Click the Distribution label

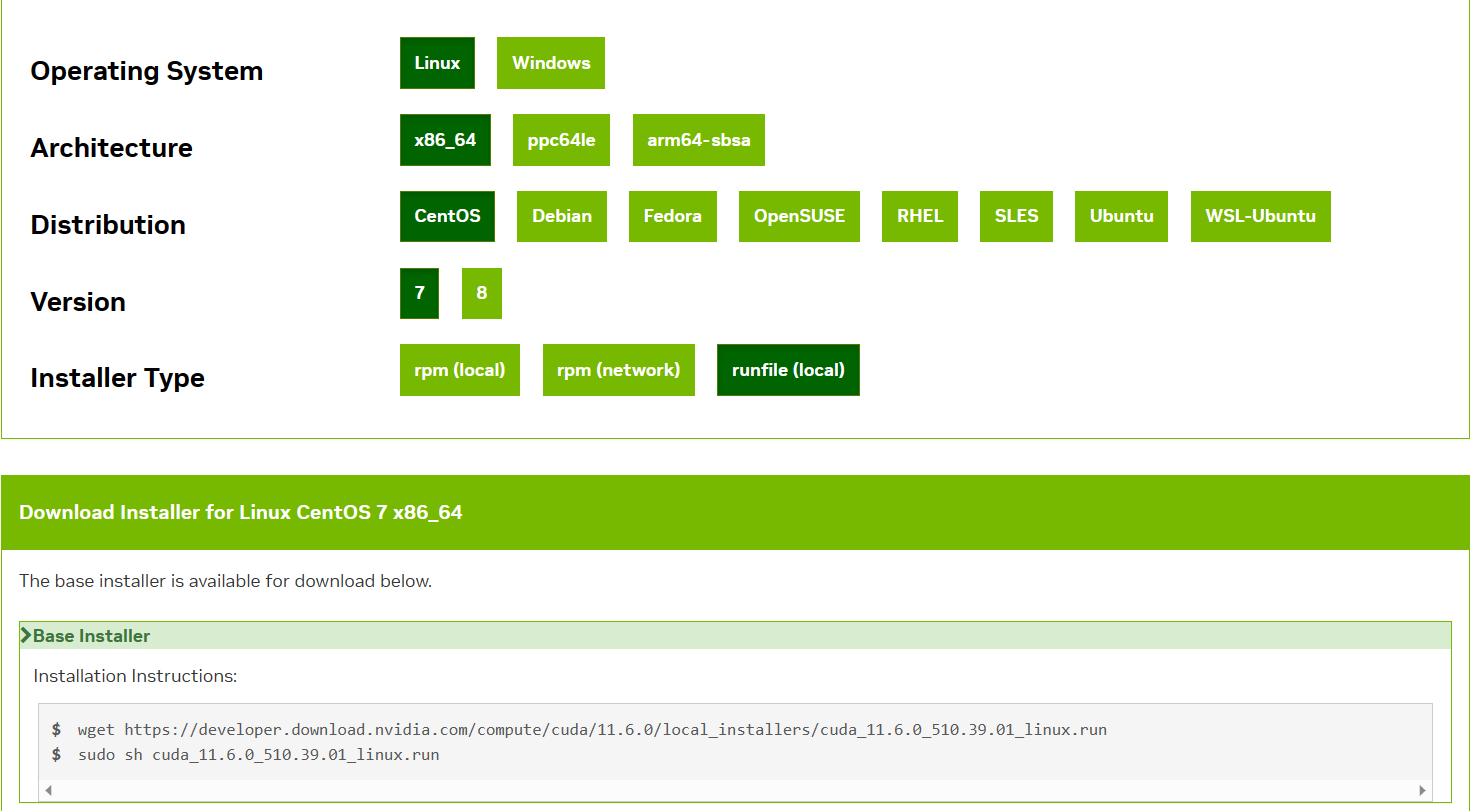coord(108,225)
